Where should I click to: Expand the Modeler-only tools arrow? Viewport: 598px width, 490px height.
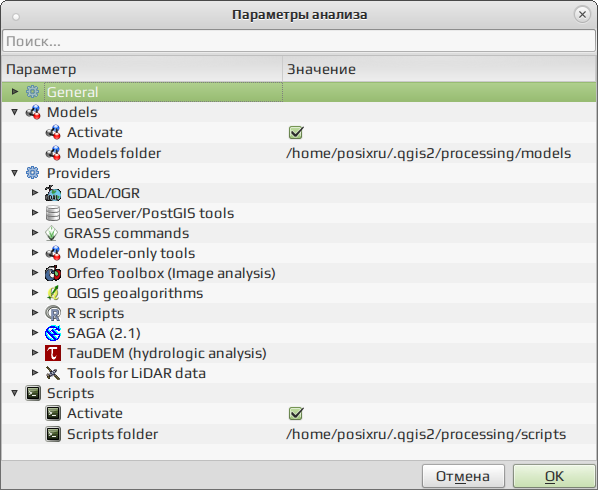(35, 252)
